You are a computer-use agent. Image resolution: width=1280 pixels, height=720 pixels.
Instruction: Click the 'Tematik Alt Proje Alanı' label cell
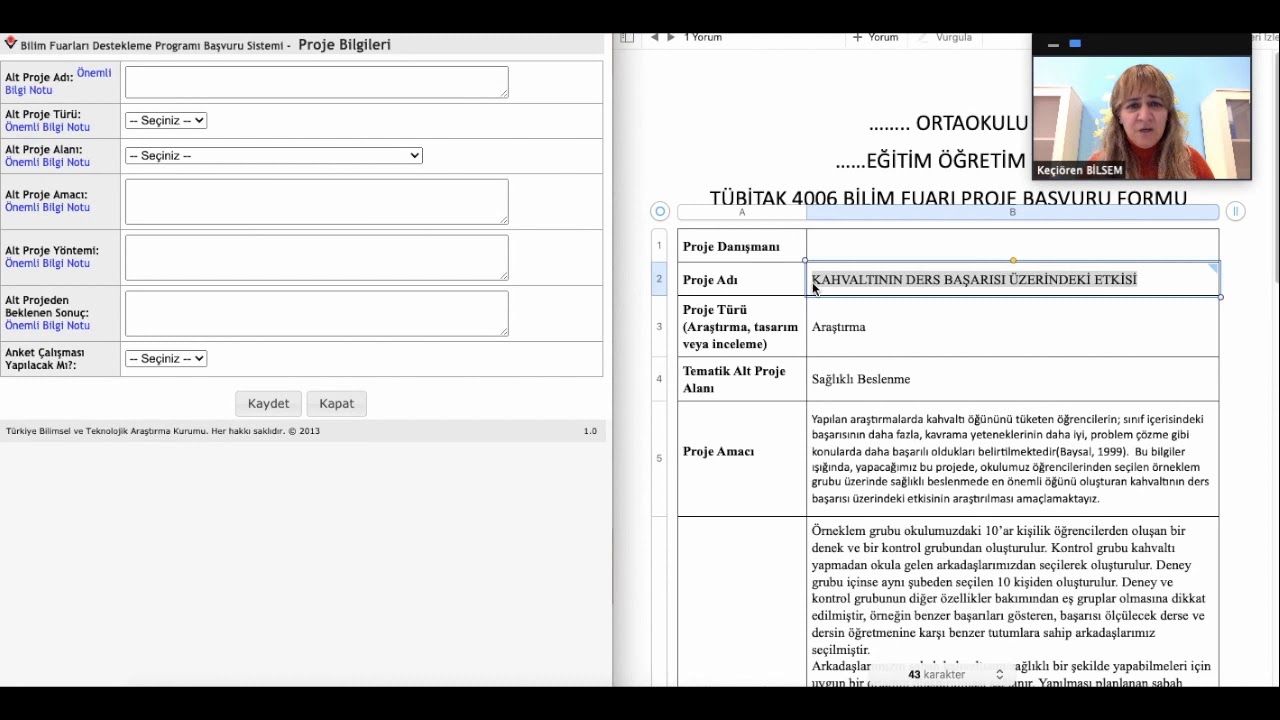pyautogui.click(x=742, y=379)
